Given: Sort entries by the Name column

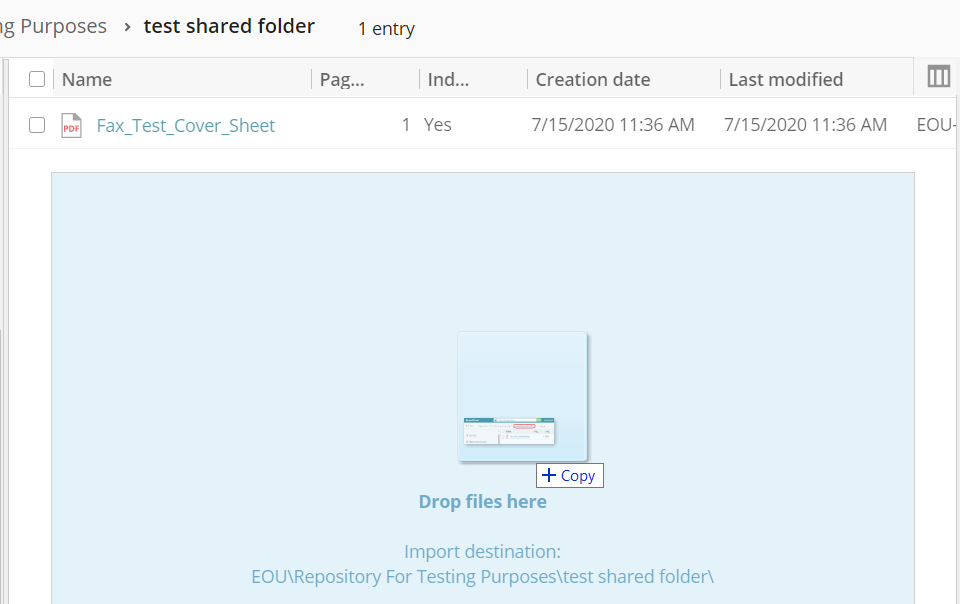Looking at the screenshot, I should pos(86,78).
